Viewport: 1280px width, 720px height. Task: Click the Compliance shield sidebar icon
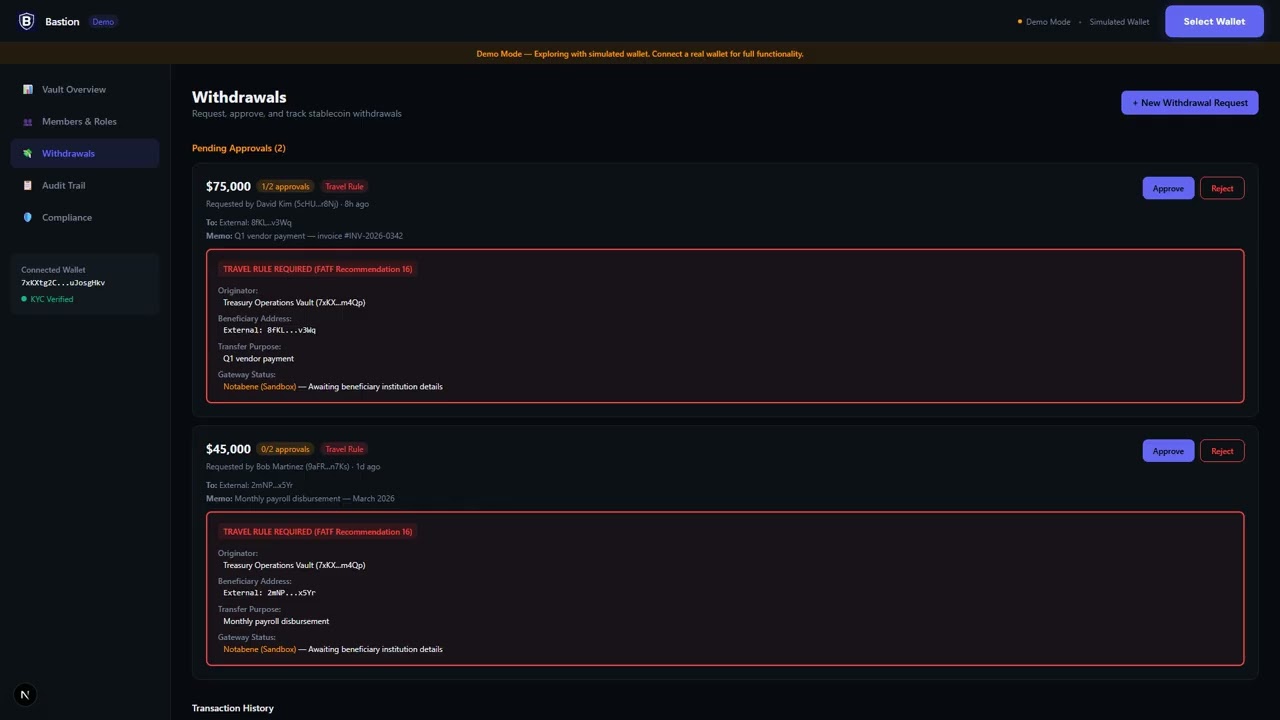[x=28, y=217]
